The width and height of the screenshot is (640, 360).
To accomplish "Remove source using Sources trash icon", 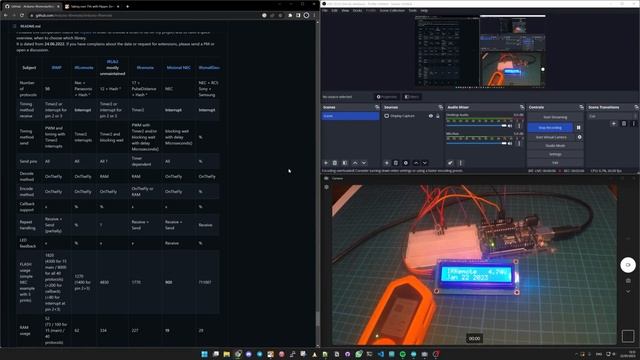I will click(396, 163).
